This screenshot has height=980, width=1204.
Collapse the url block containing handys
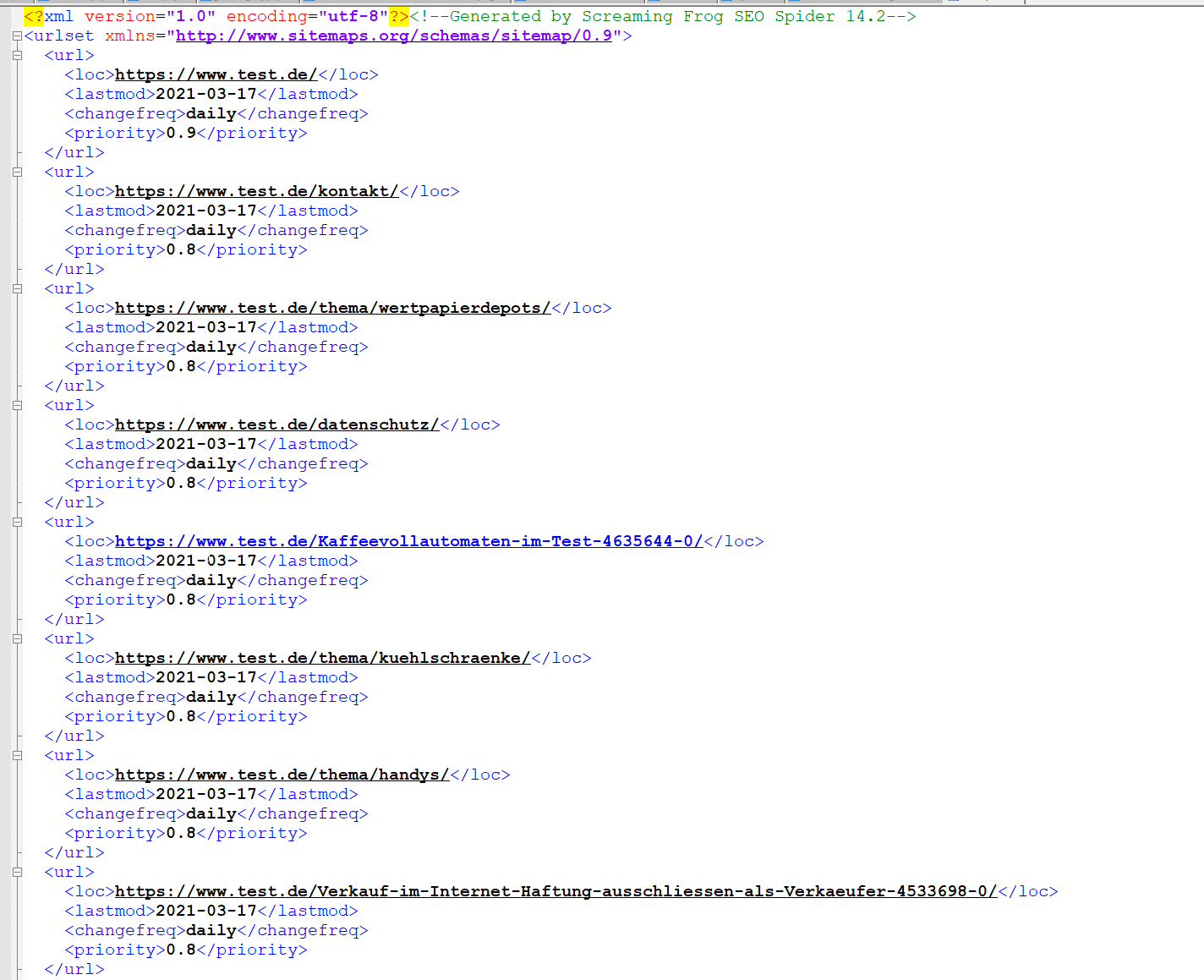pyautogui.click(x=17, y=756)
